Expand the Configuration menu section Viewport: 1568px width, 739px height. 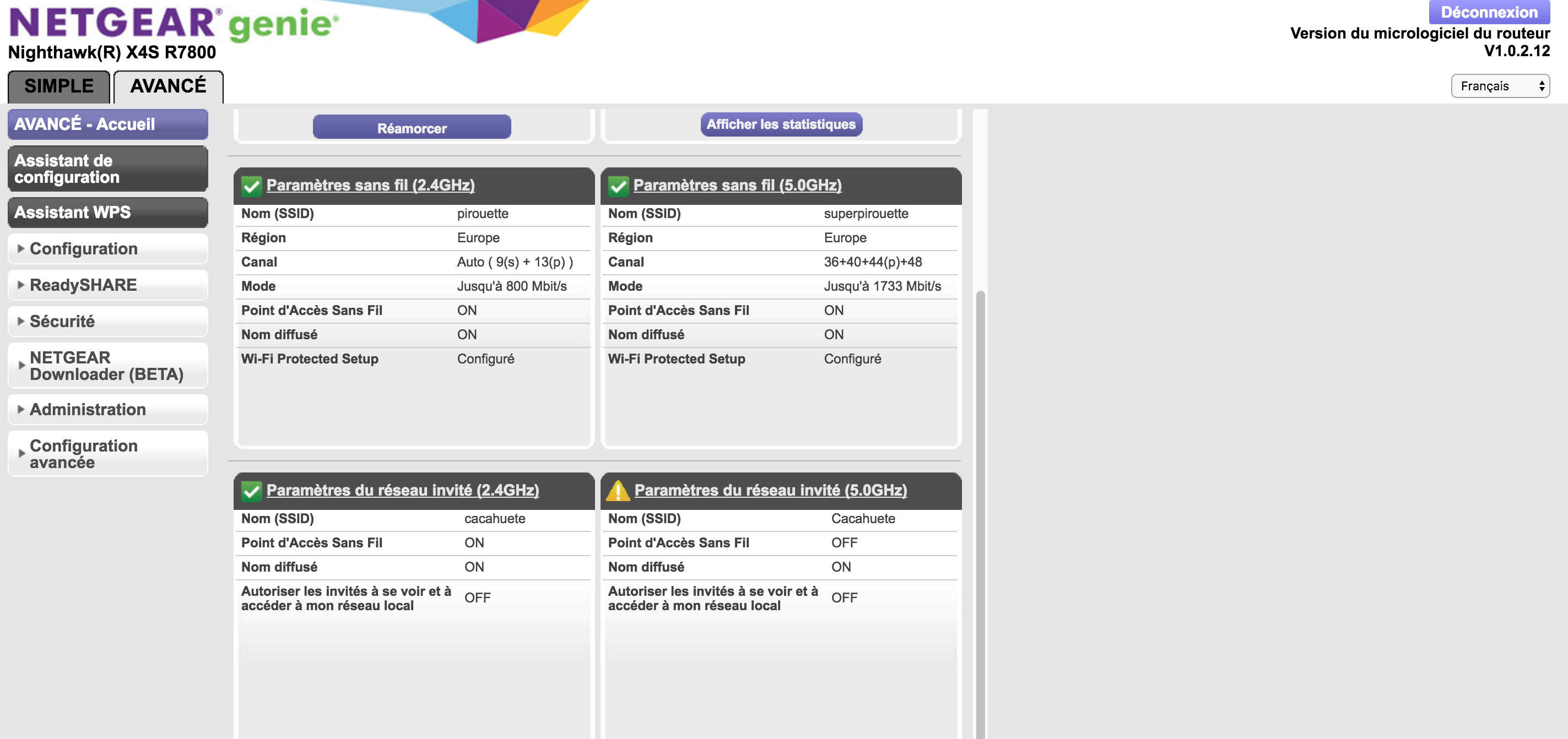(83, 249)
